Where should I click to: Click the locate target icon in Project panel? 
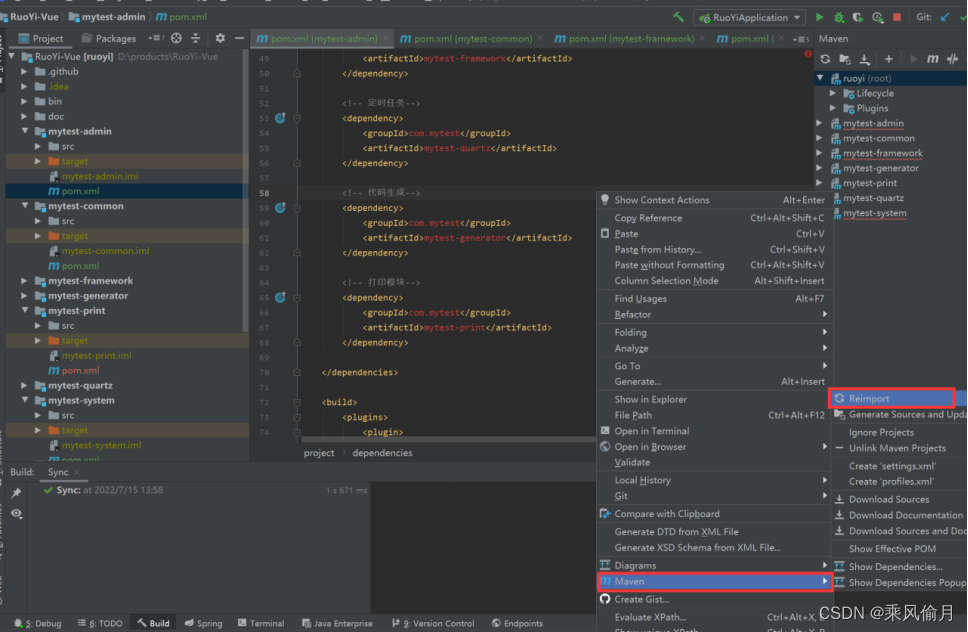pyautogui.click(x=176, y=38)
